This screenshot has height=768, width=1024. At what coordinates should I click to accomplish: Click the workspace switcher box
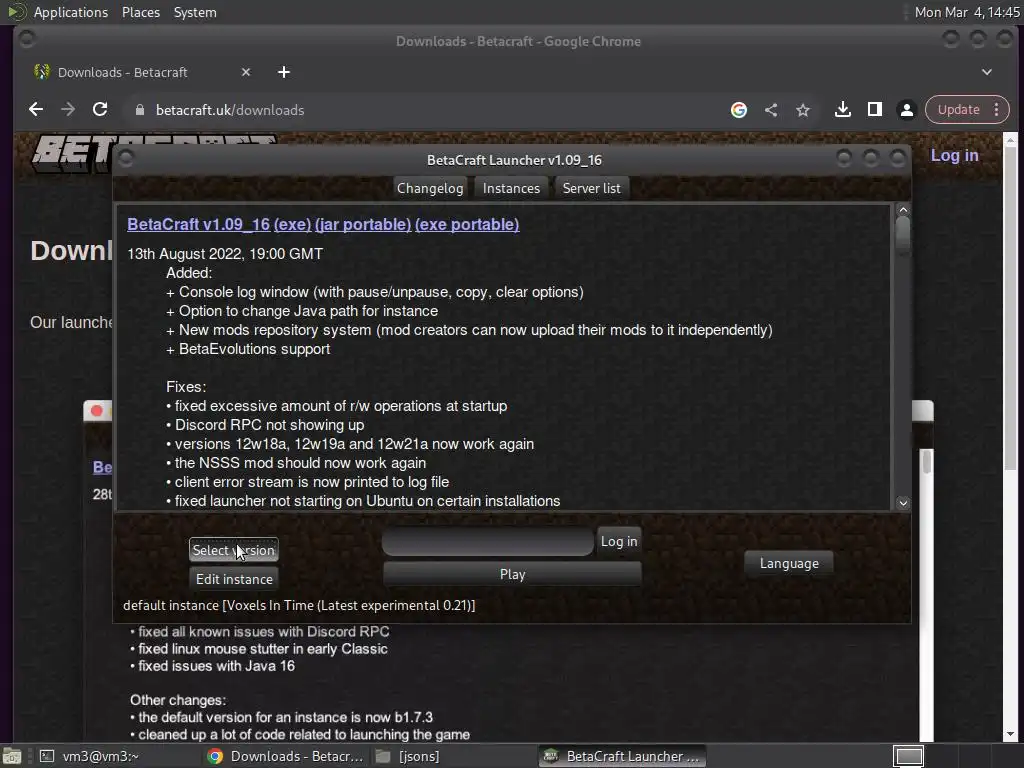pos(908,756)
